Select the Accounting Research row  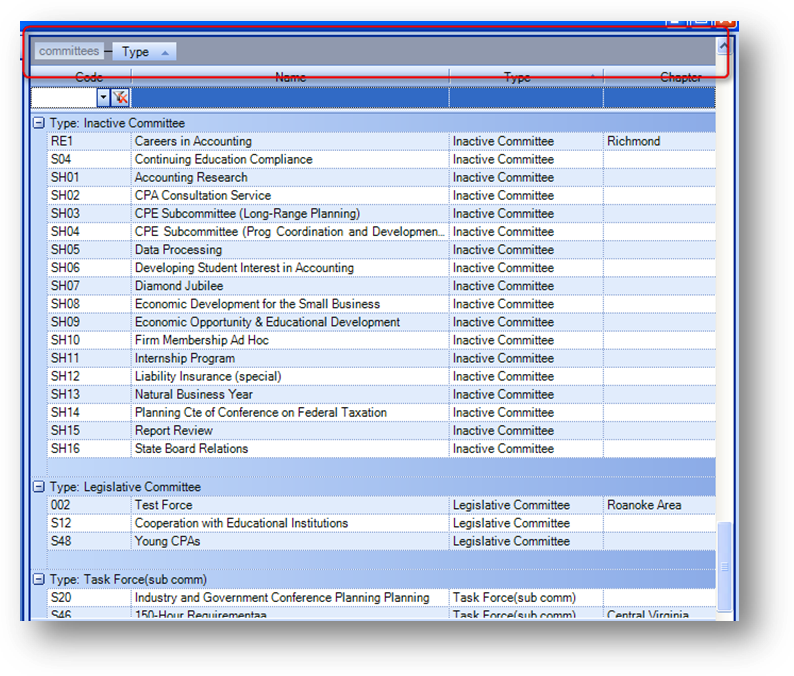pos(382,177)
